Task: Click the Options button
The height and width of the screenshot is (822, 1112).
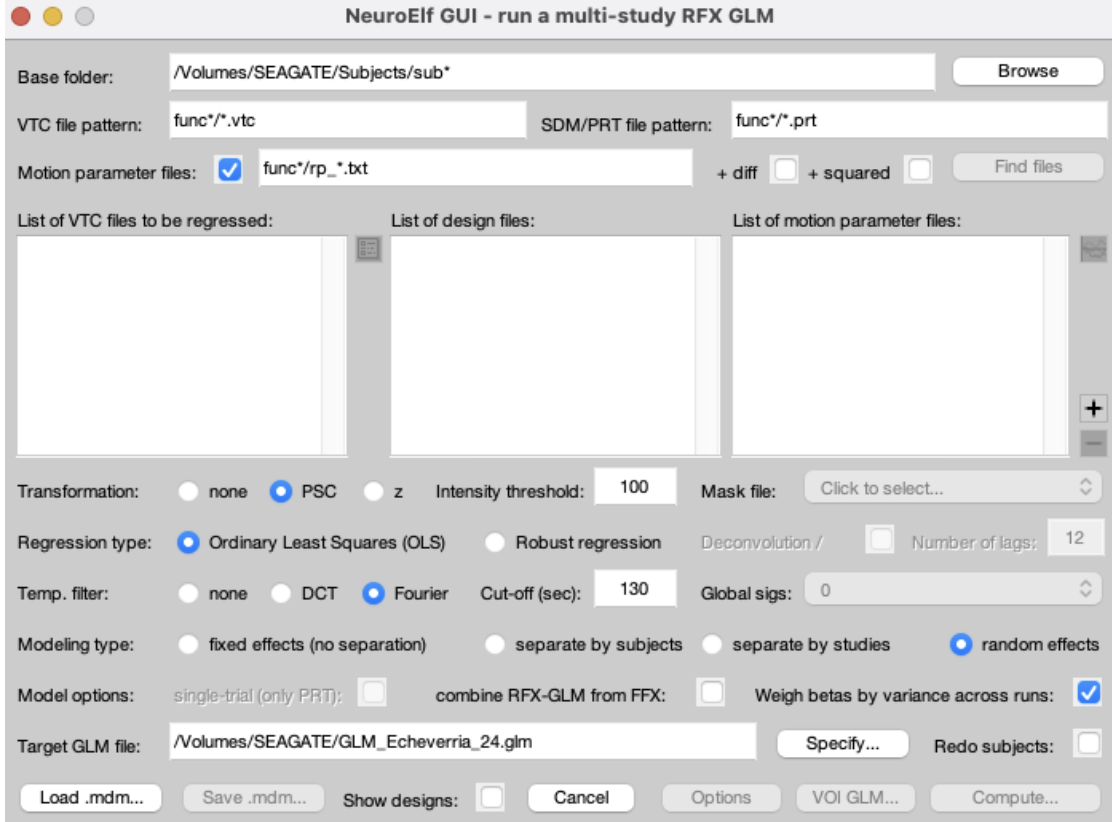Action: pyautogui.click(x=721, y=798)
